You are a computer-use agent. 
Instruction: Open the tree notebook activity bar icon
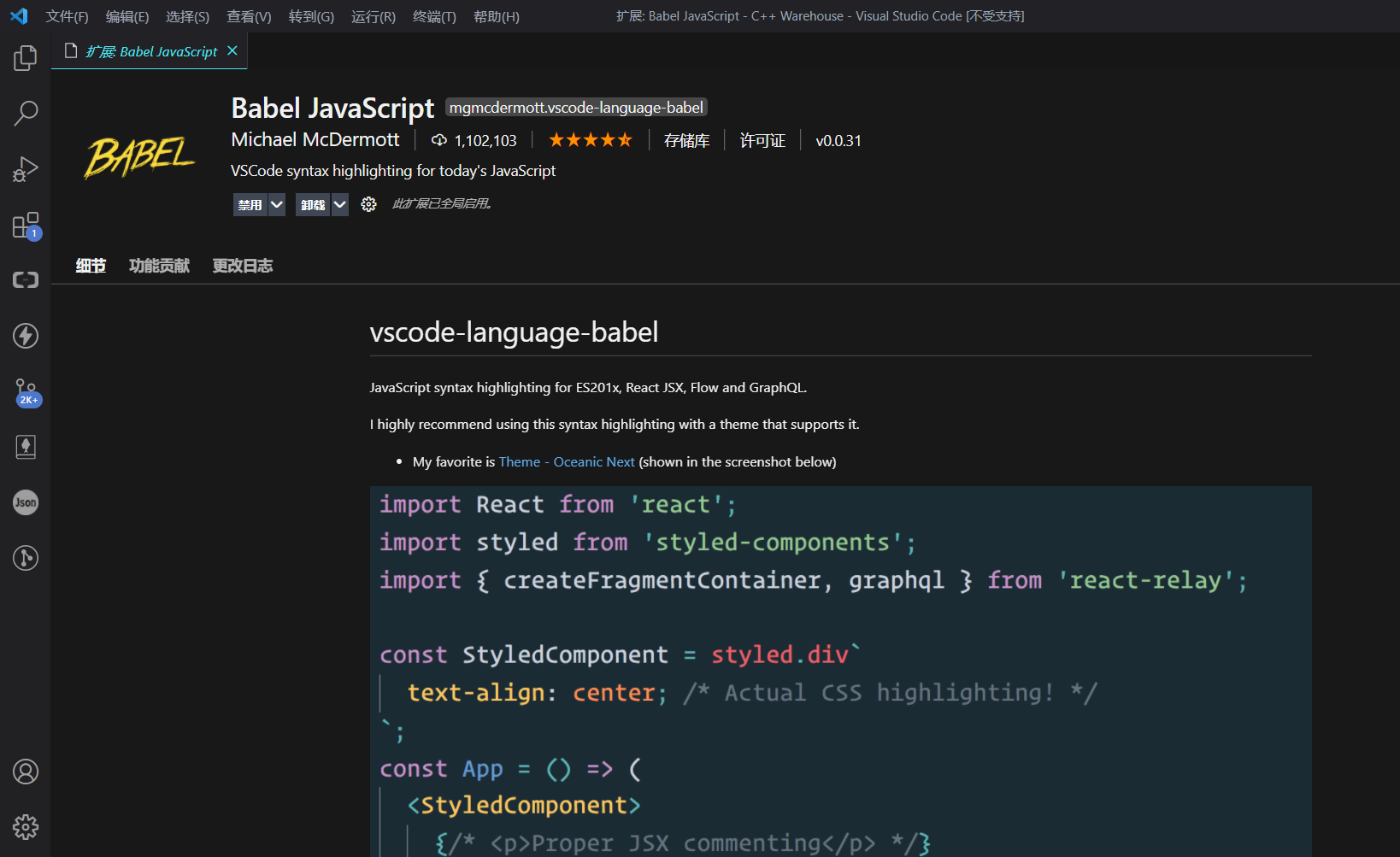[26, 447]
